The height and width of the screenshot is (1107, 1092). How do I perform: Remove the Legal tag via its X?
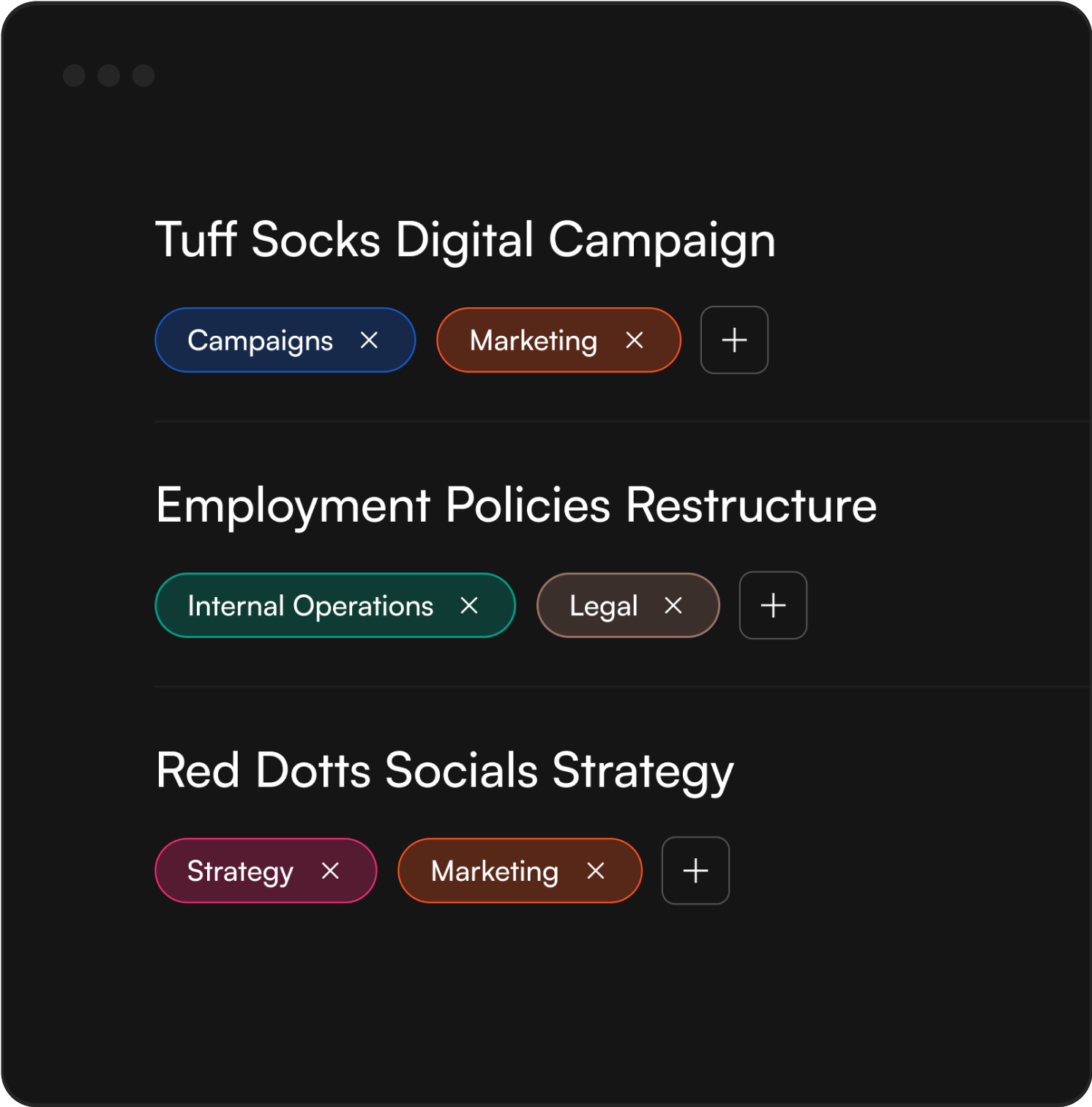[673, 606]
